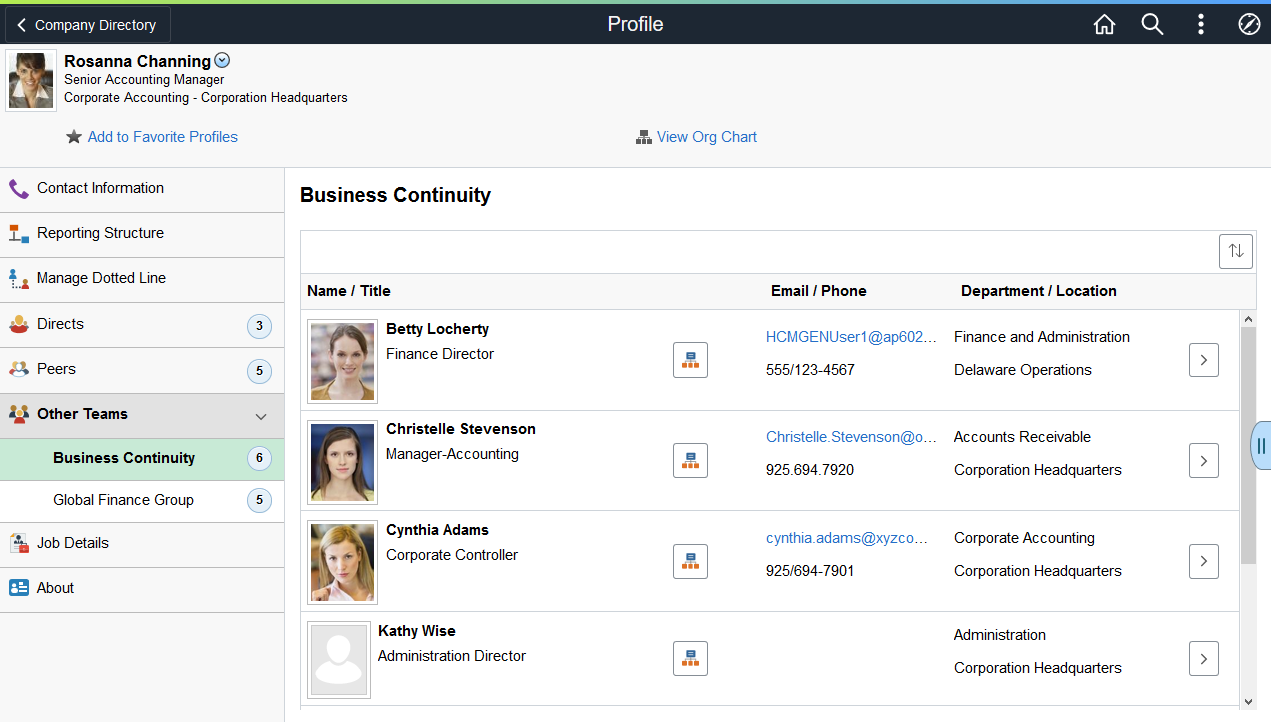Screen dimensions: 1271x722
Task: Open the NavBar compass icon
Action: coord(1249,25)
